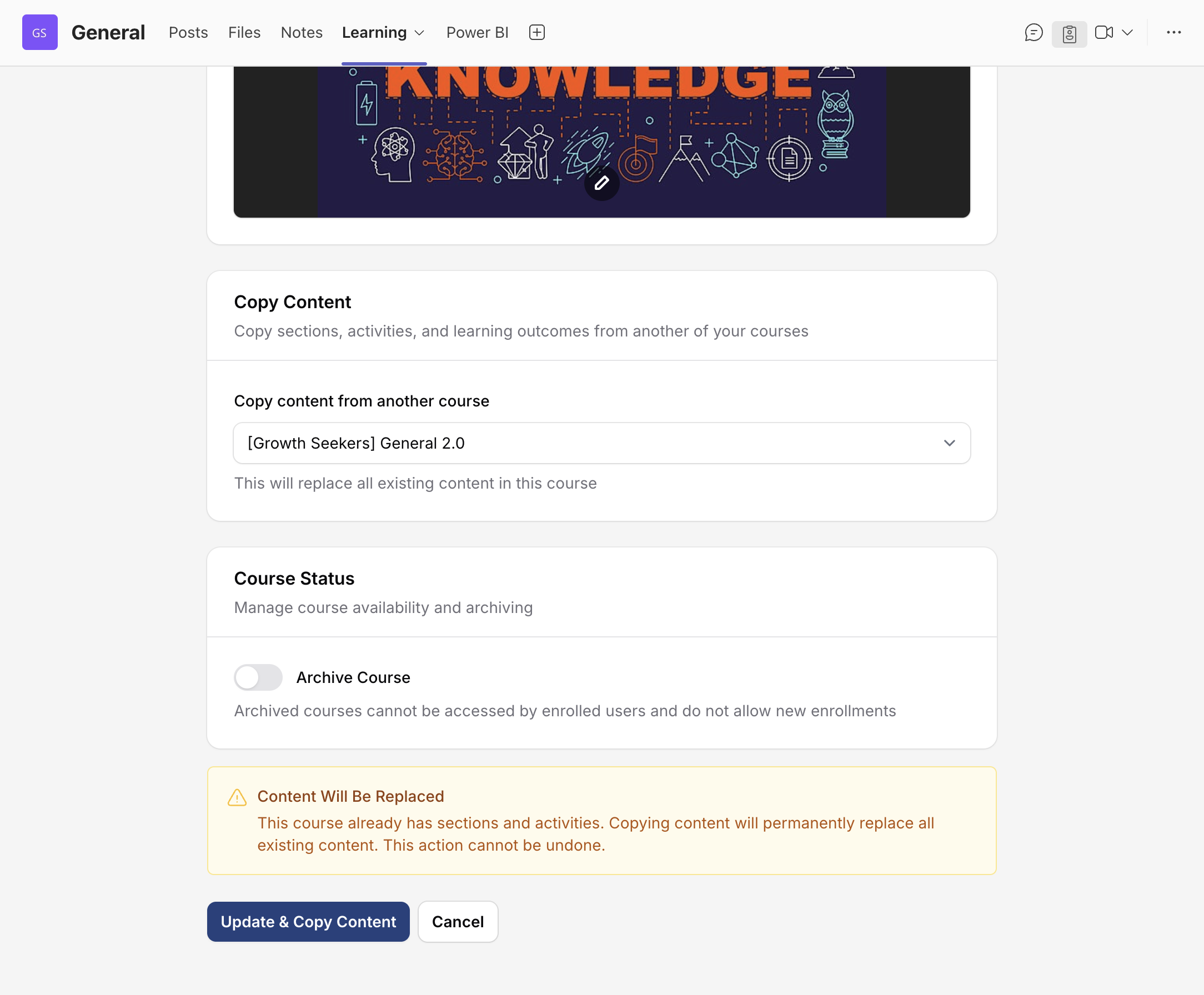Open the chat conversation icon
This screenshot has height=995, width=1204.
(x=1033, y=33)
